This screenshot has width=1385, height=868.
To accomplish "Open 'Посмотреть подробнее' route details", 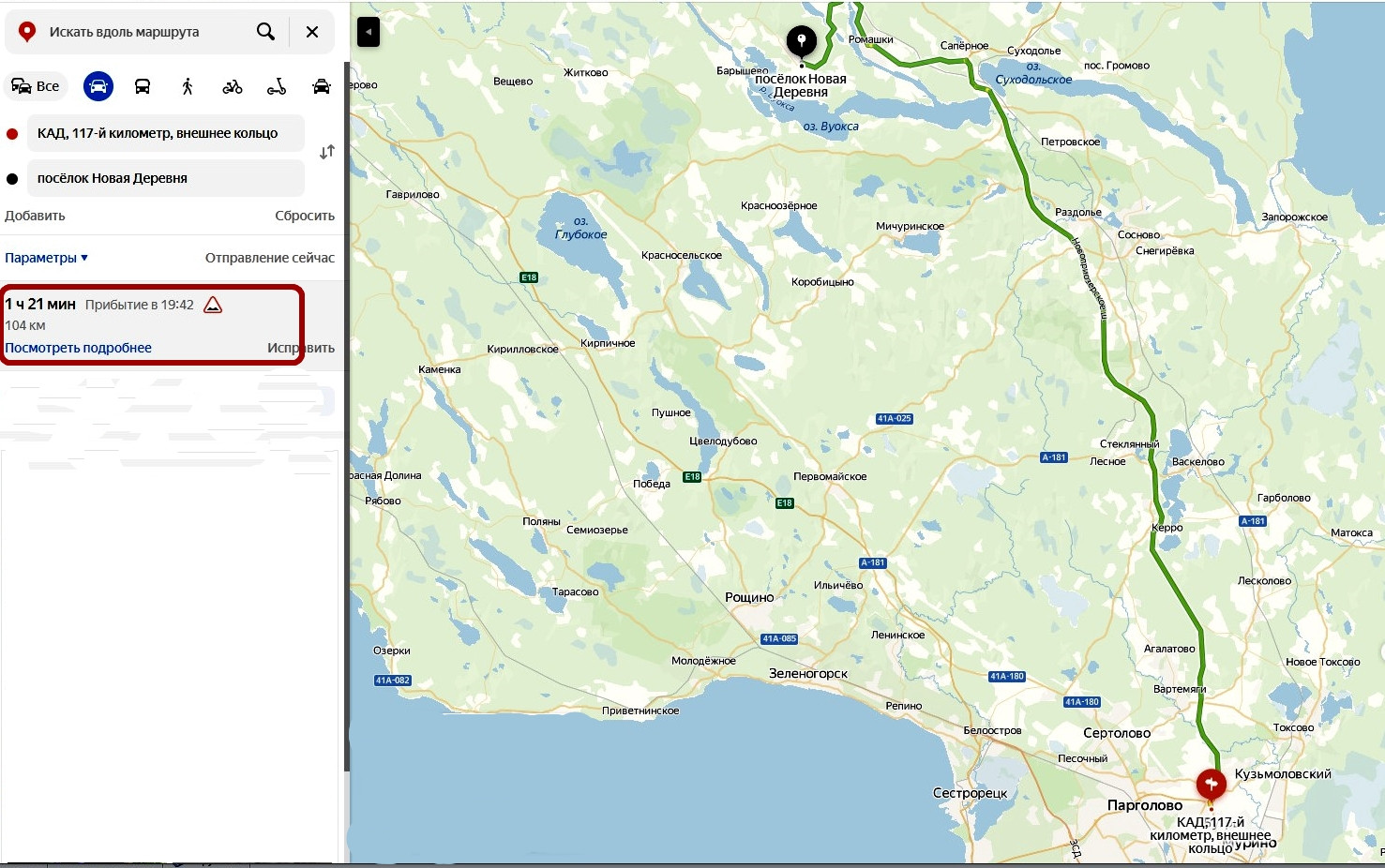I will pyautogui.click(x=78, y=348).
